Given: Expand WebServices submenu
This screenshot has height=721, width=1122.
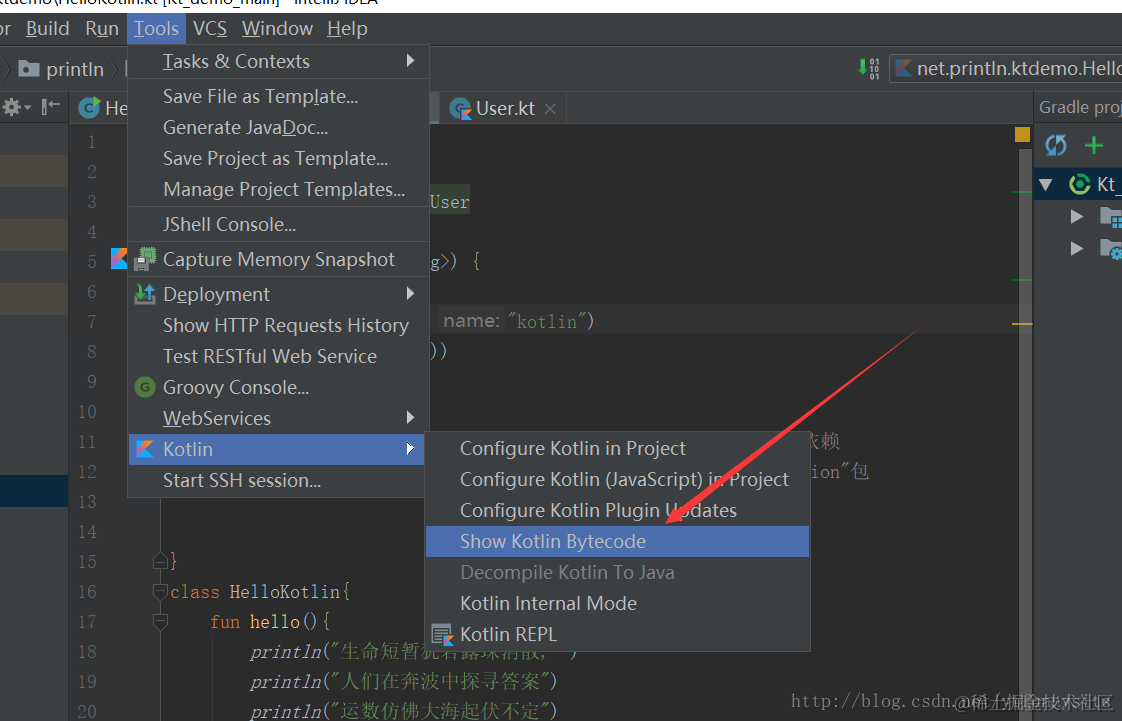Looking at the screenshot, I should pos(278,418).
